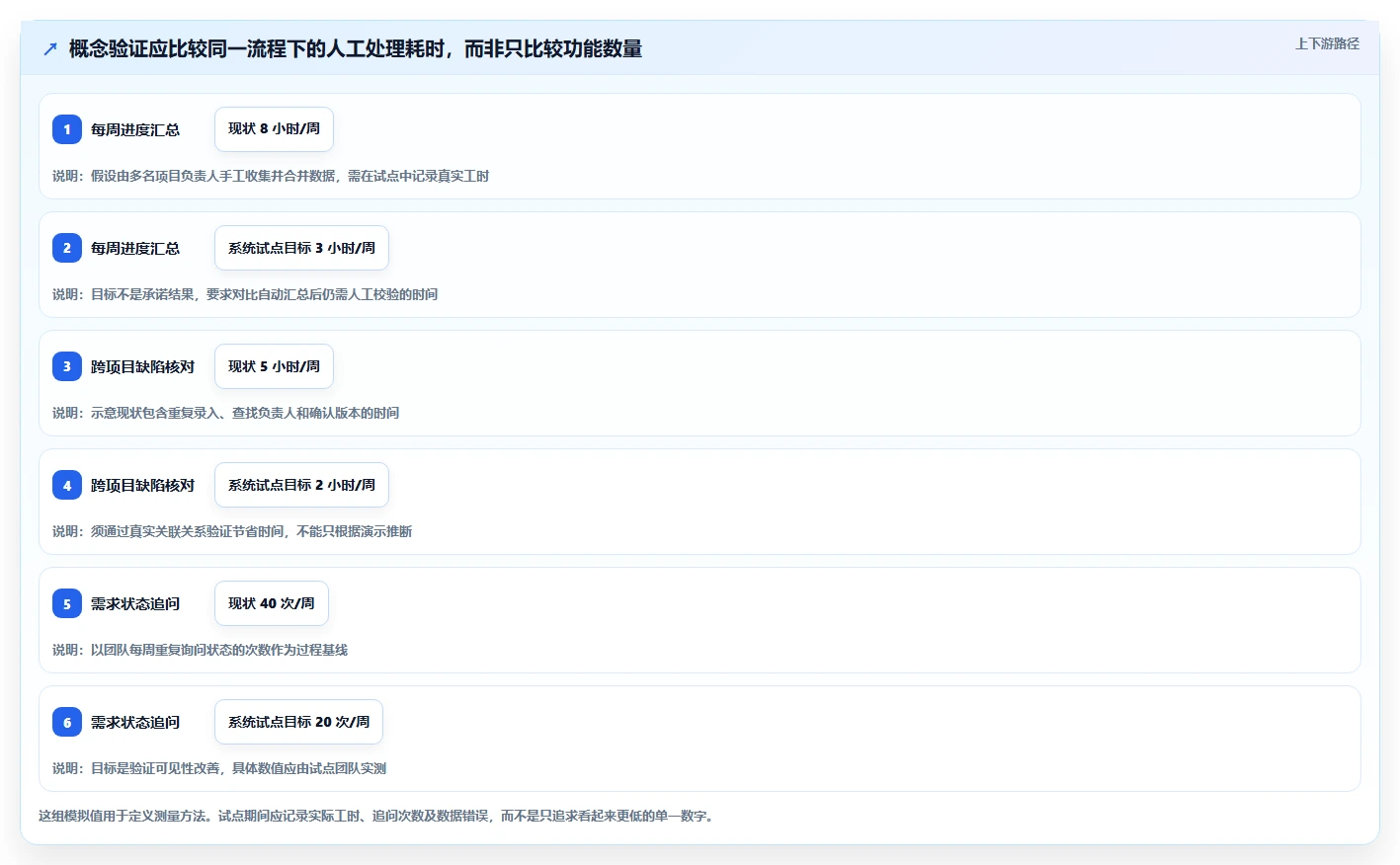Click the note starting 说明：以团队每周重复询问

(x=201, y=650)
